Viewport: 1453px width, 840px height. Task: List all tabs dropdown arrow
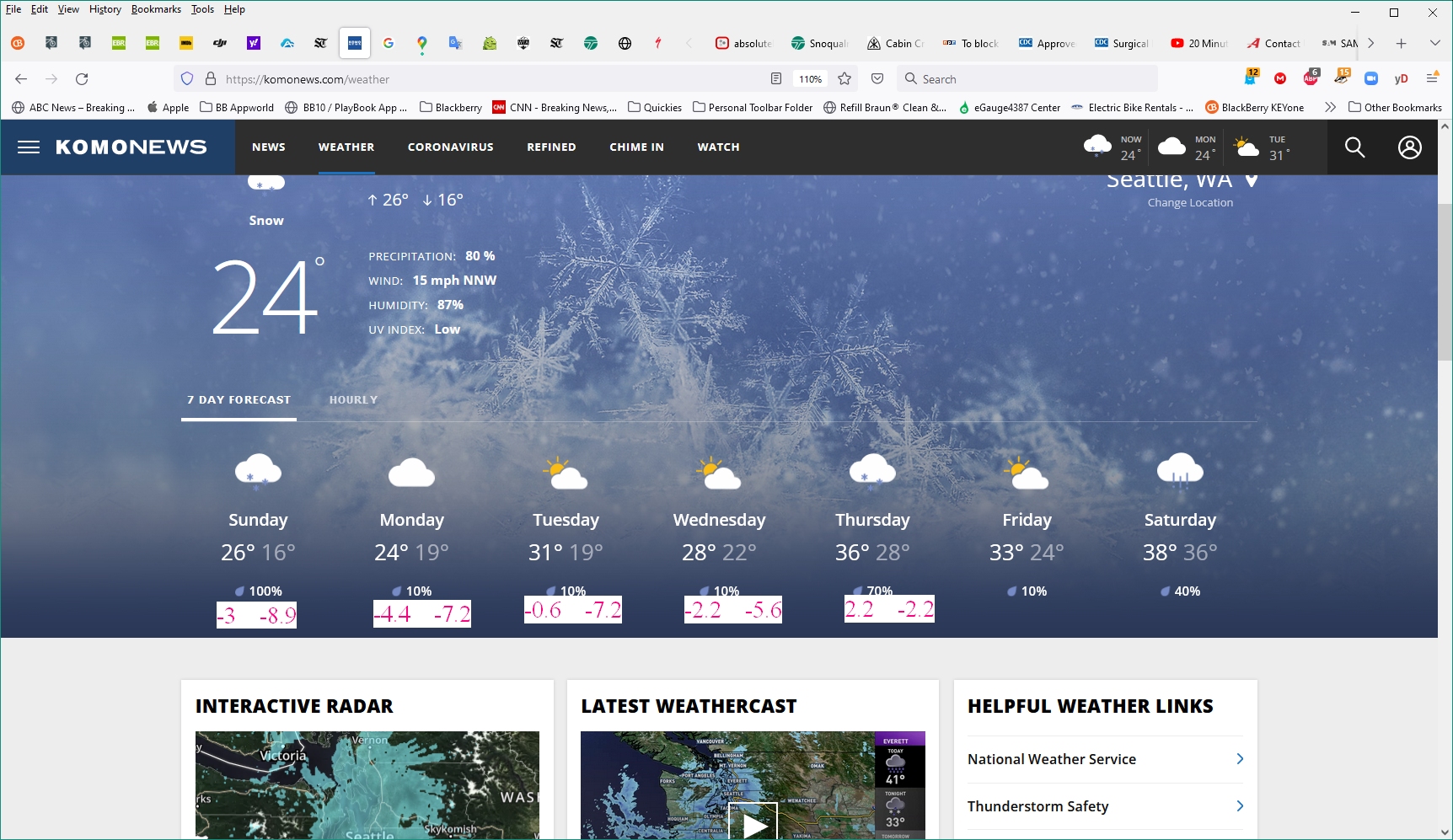tap(1434, 44)
